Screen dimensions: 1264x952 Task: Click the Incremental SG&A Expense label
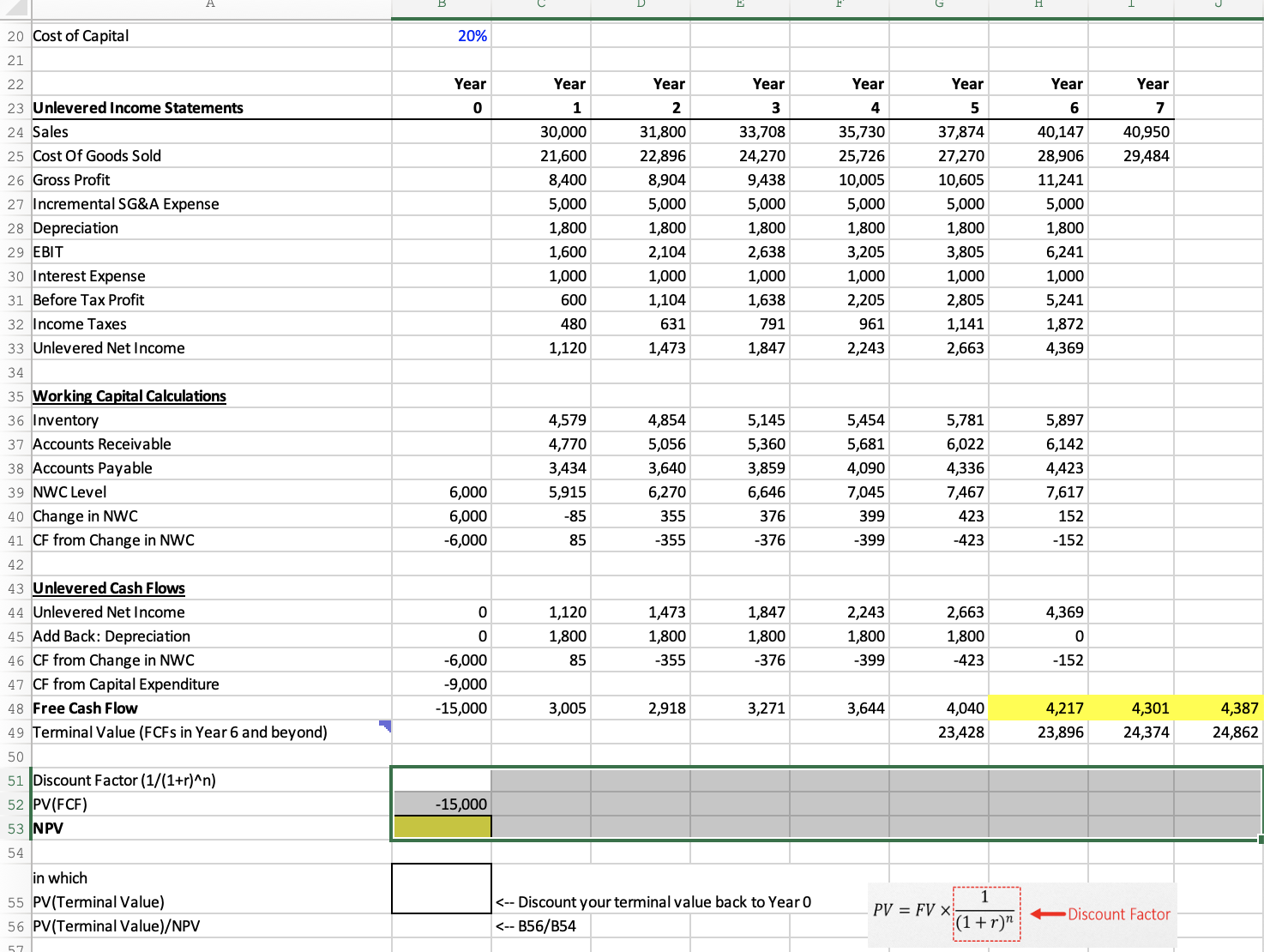click(x=126, y=204)
